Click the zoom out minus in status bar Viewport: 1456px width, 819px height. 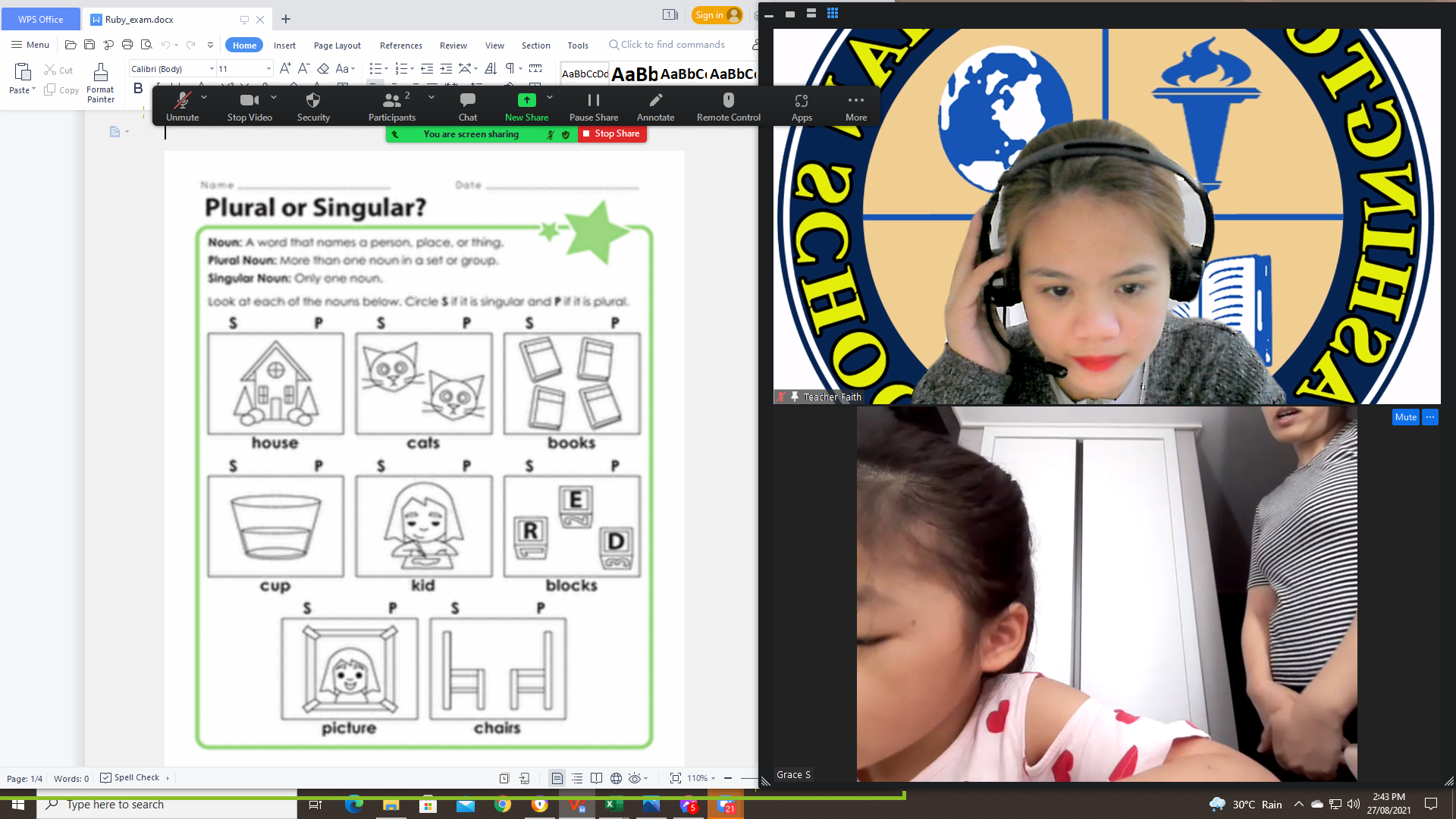coord(728,778)
